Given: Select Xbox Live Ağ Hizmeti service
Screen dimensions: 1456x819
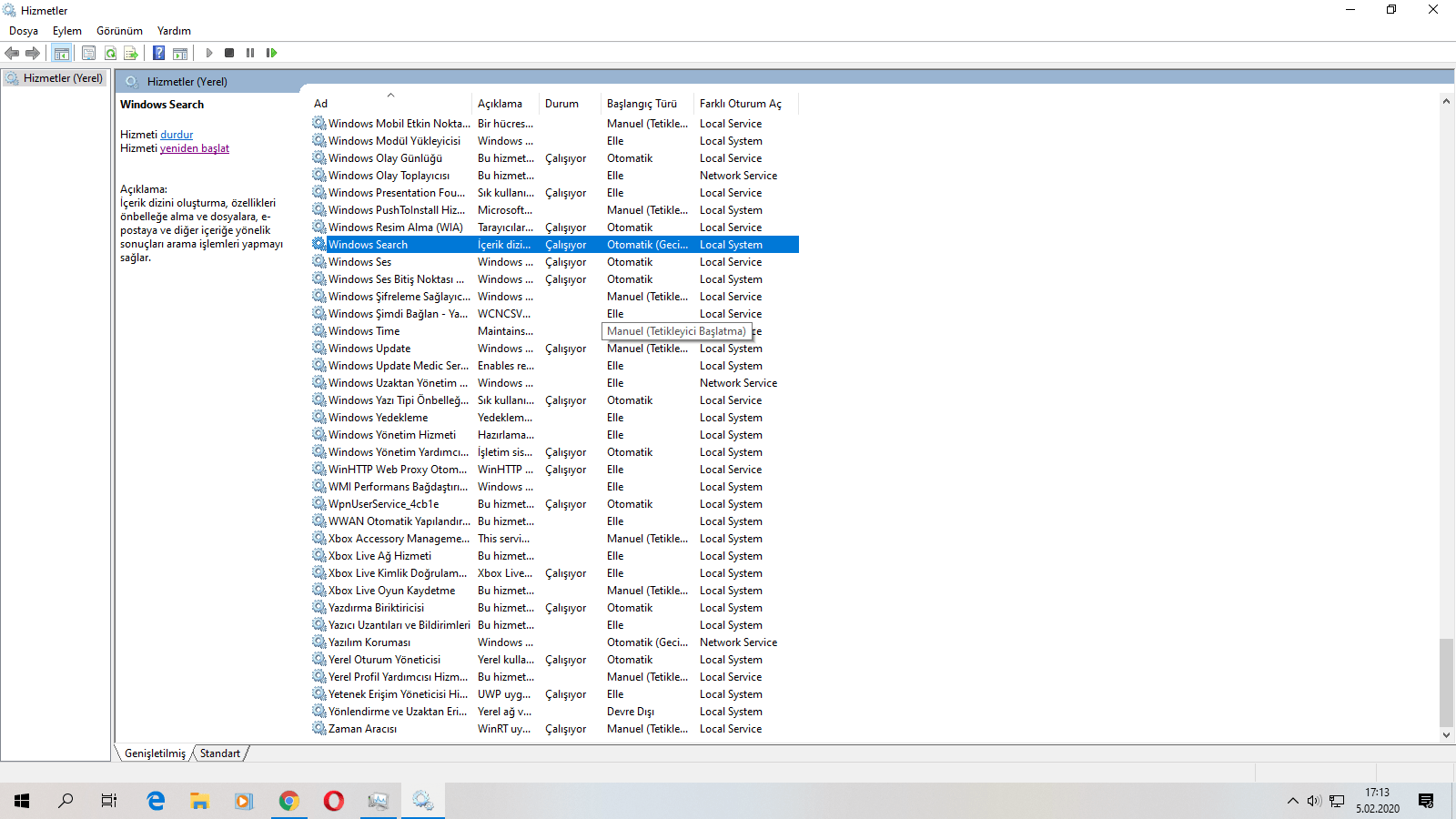Looking at the screenshot, I should click(x=555, y=556).
